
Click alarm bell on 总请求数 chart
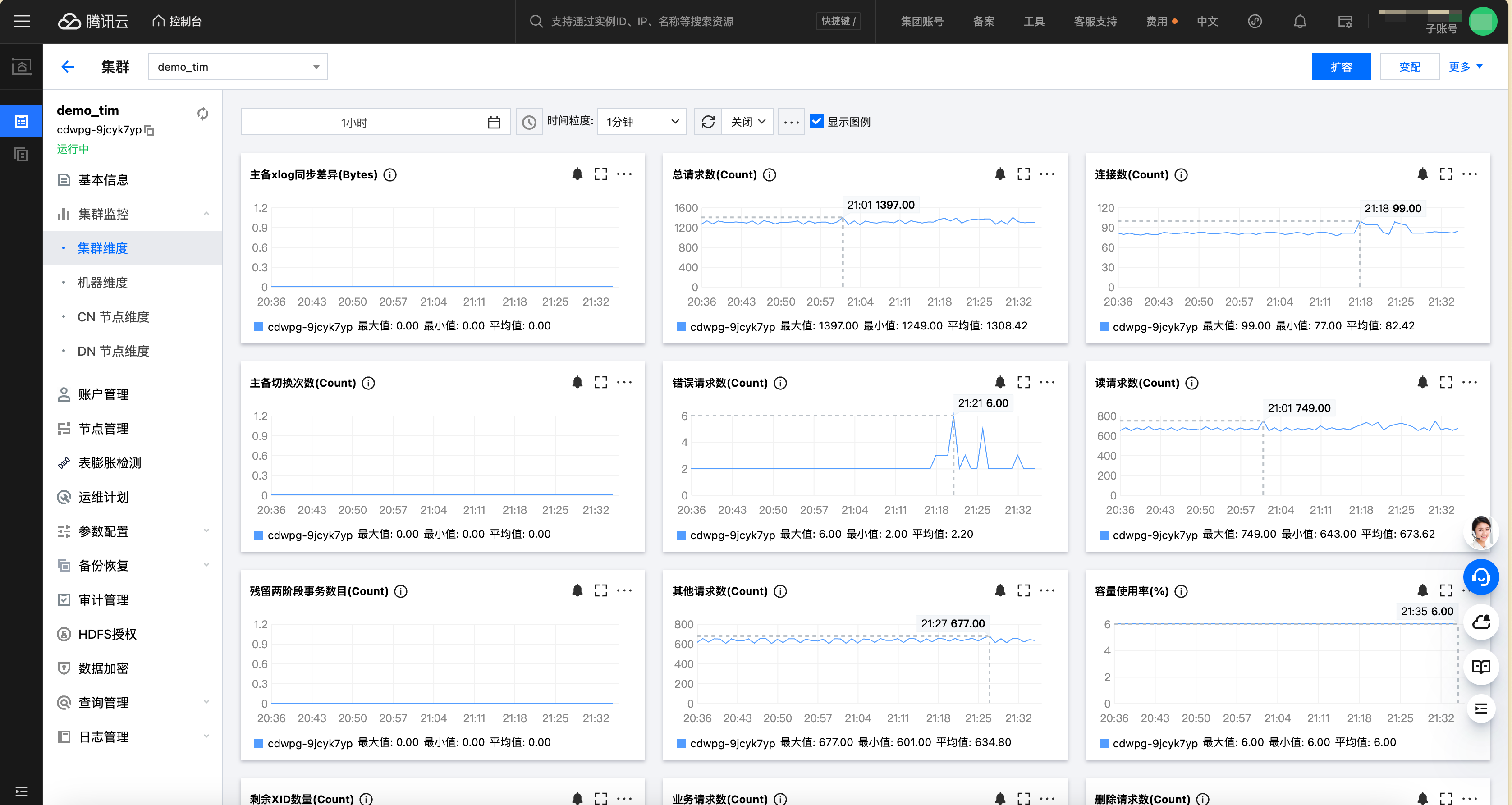[x=1000, y=174]
